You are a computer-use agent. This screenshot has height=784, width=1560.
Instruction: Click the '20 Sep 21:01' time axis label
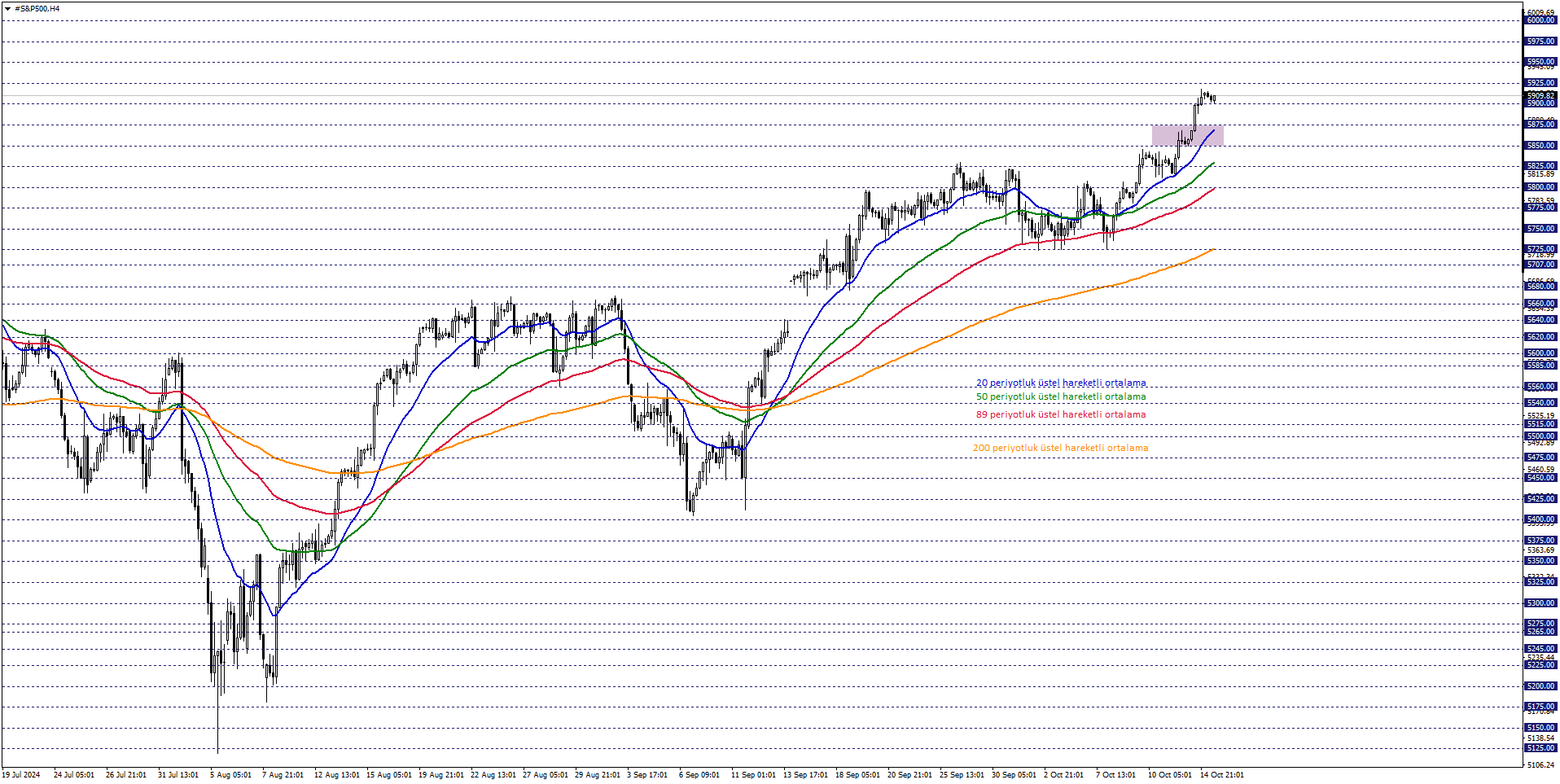[x=909, y=775]
